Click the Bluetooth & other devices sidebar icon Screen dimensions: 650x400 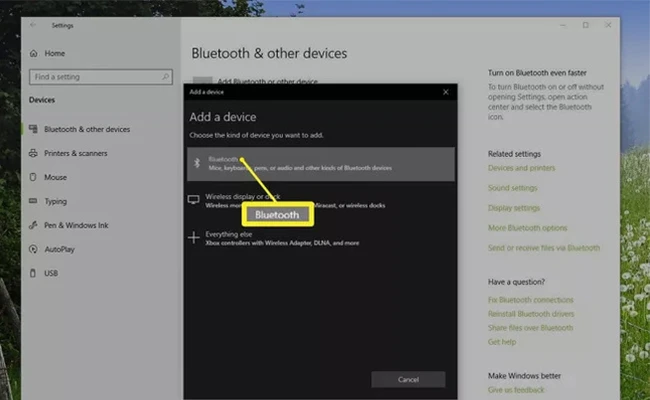coord(34,129)
